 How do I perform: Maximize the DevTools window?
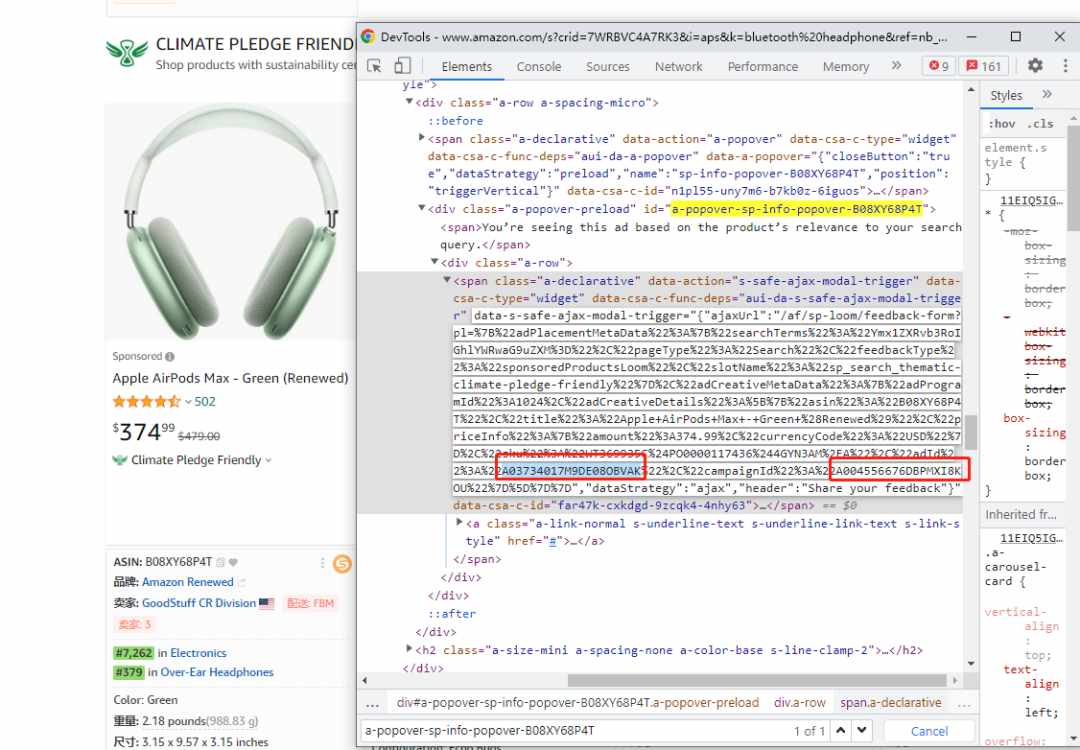click(x=1015, y=37)
